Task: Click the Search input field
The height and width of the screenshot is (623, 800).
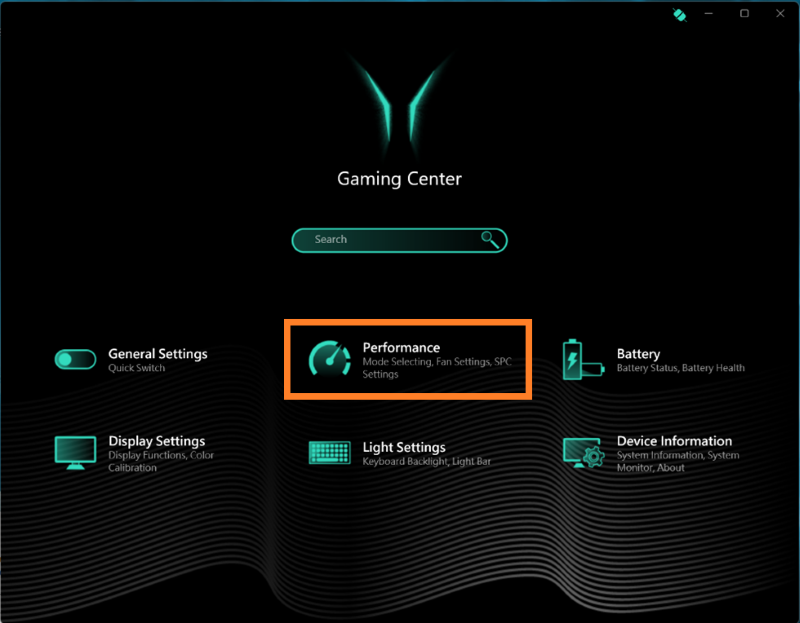Action: (x=390, y=240)
